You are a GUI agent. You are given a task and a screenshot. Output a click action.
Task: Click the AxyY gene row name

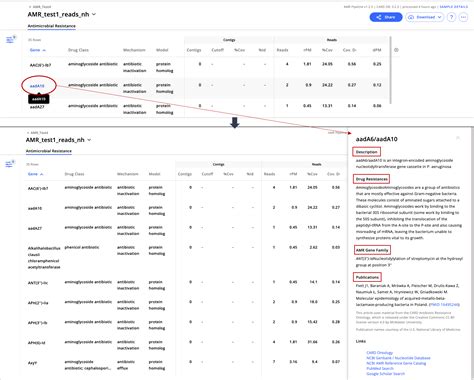coord(32,363)
